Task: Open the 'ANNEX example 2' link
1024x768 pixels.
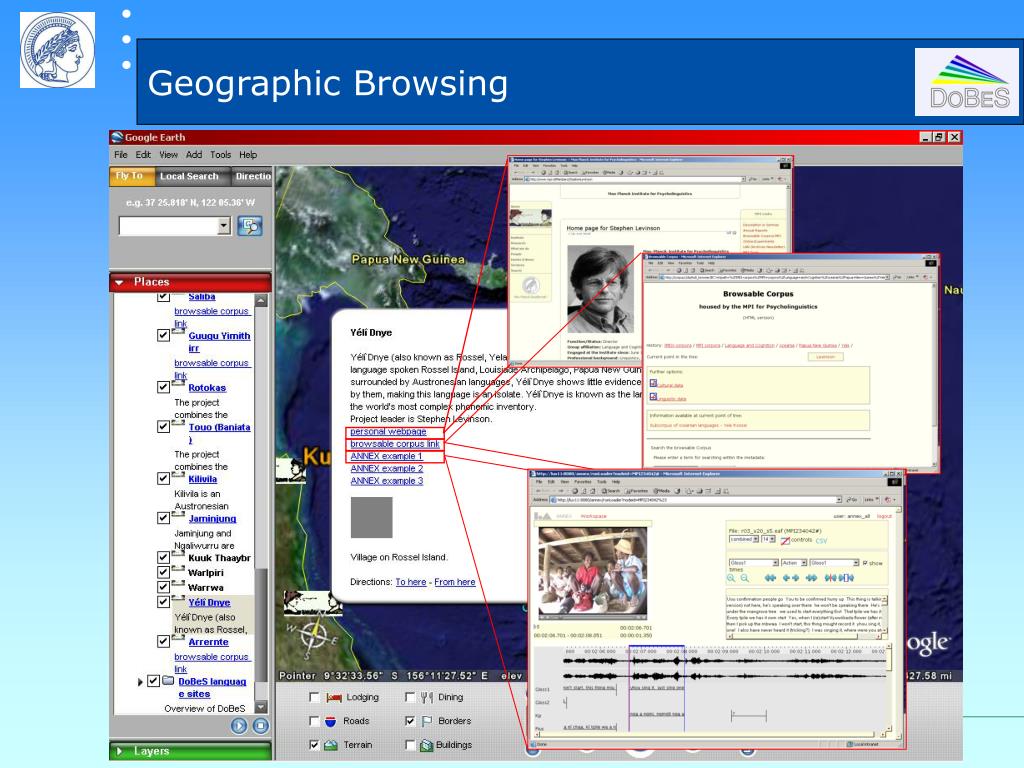Action: pos(387,469)
